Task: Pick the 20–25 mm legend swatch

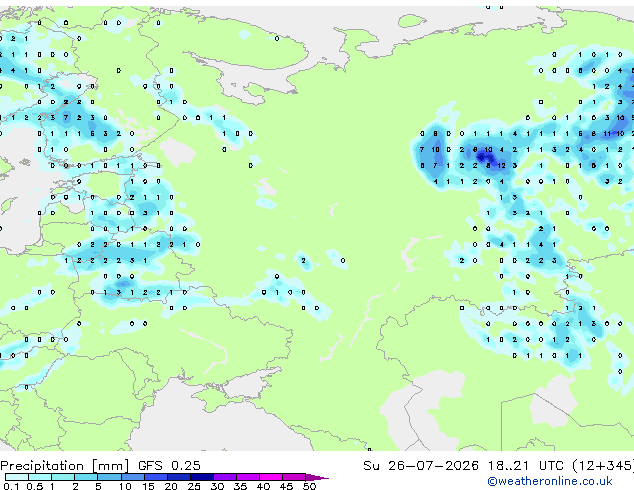Action: [179, 477]
